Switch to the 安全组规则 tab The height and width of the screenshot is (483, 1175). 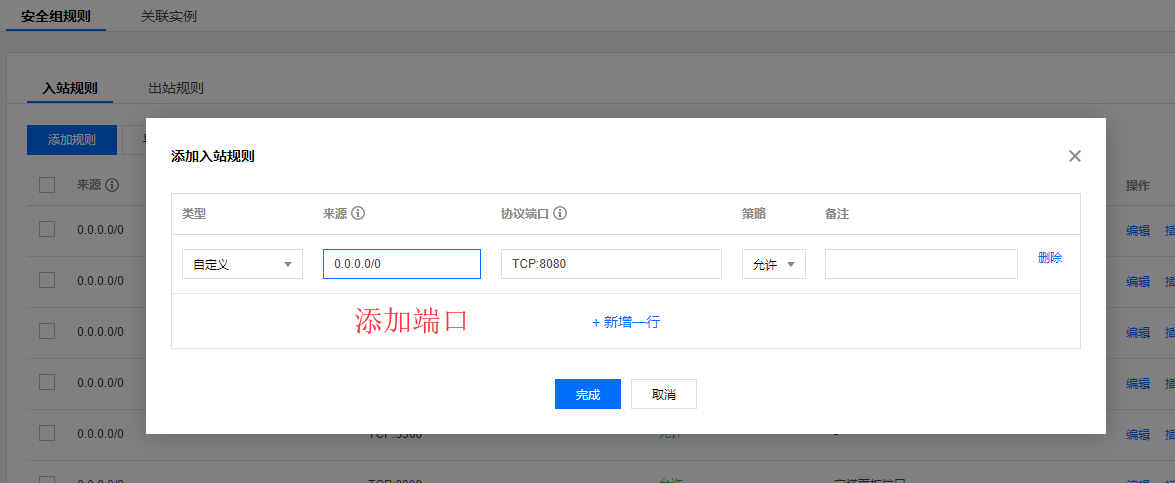(x=56, y=16)
